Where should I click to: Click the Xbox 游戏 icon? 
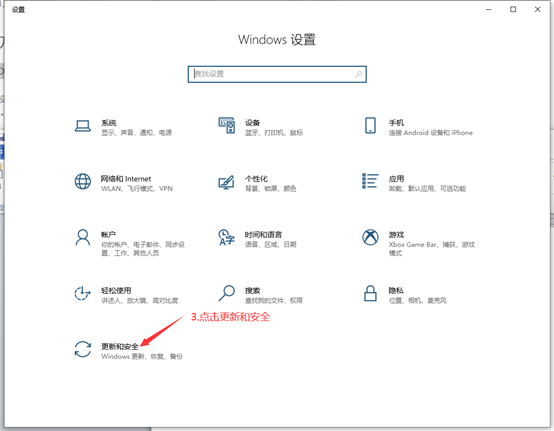coord(370,237)
